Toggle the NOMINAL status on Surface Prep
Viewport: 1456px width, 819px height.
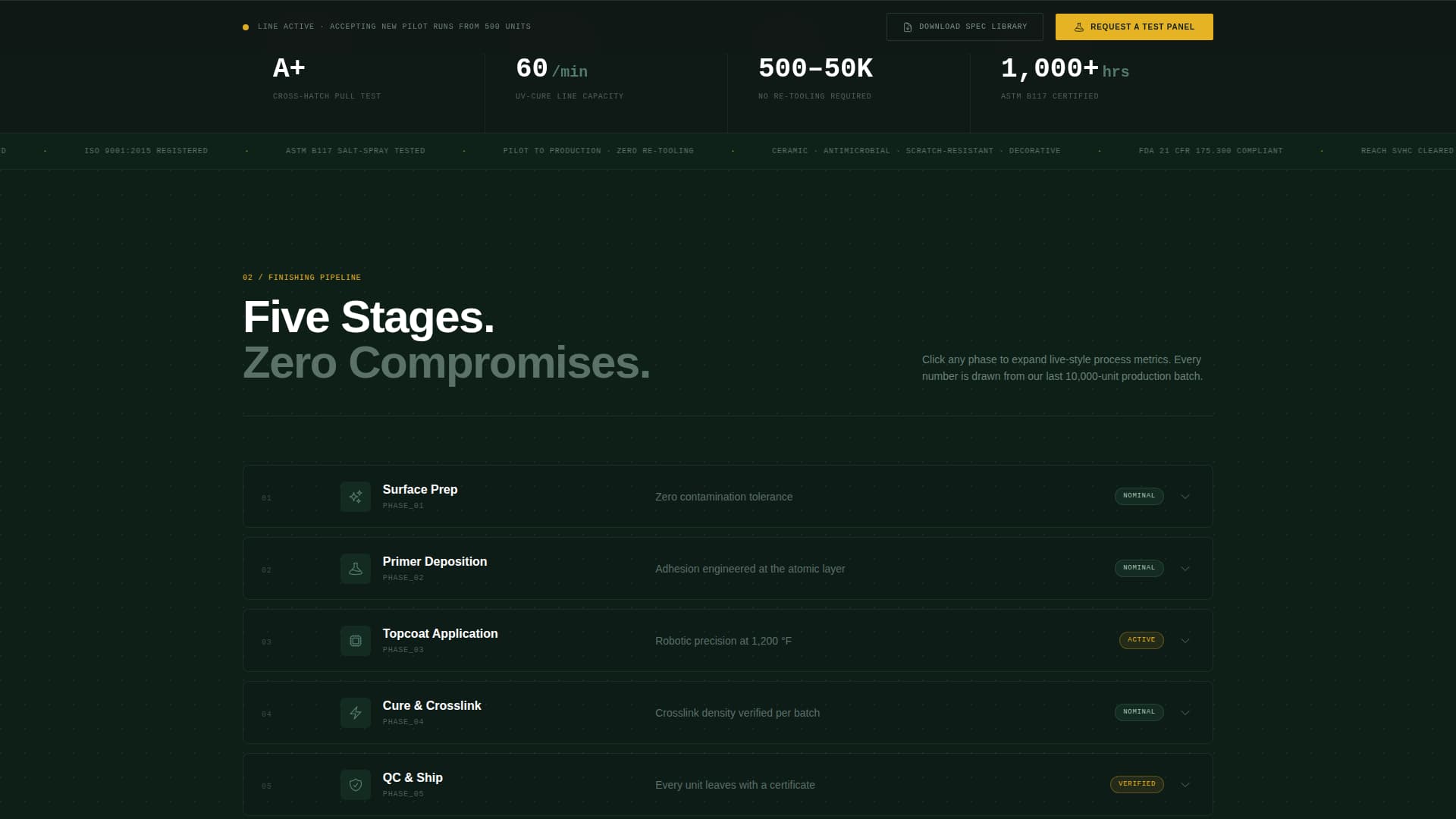tap(1139, 496)
